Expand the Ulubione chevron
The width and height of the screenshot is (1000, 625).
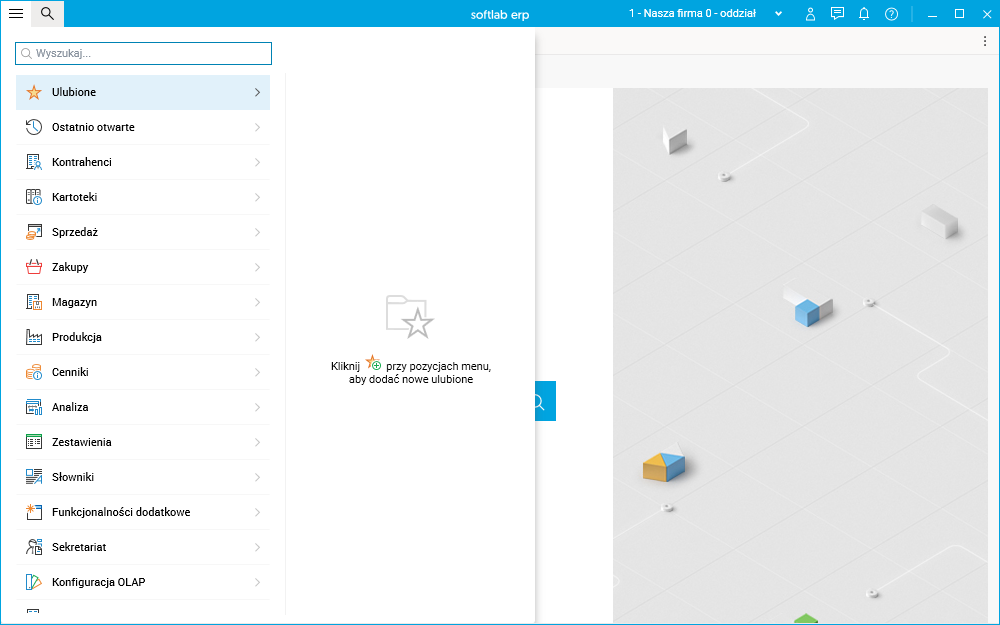point(258,92)
